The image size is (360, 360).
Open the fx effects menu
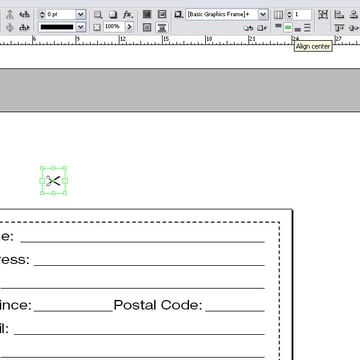tap(128, 15)
